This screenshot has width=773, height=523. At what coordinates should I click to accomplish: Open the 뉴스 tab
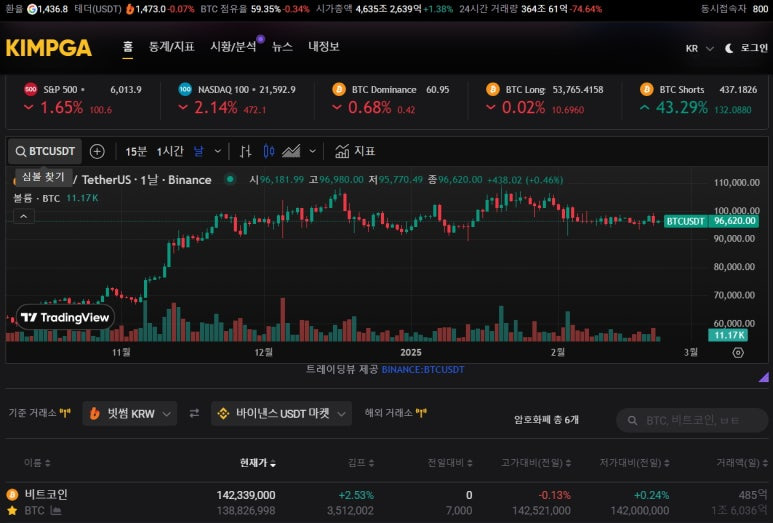click(282, 47)
